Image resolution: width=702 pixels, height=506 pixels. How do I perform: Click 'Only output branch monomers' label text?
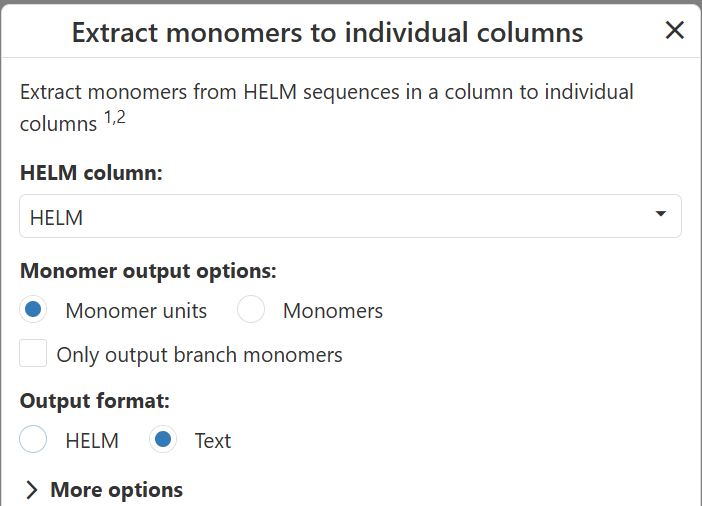click(x=199, y=355)
